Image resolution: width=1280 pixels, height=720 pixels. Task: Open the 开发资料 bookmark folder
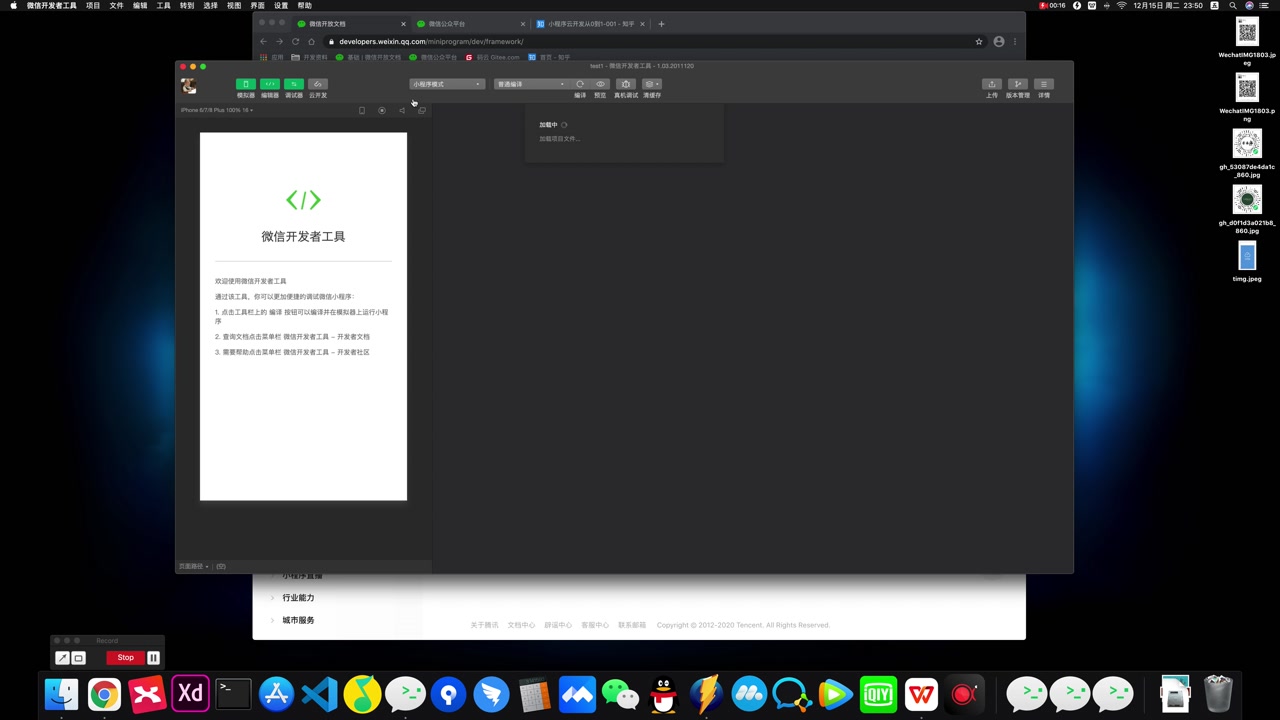pyautogui.click(x=310, y=57)
